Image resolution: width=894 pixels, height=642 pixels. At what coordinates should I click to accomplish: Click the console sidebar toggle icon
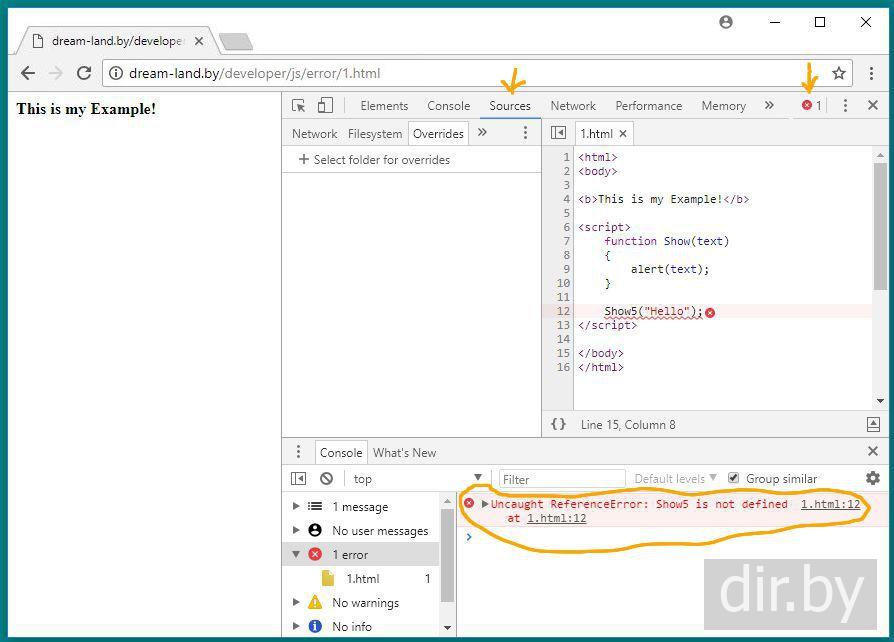tap(298, 478)
